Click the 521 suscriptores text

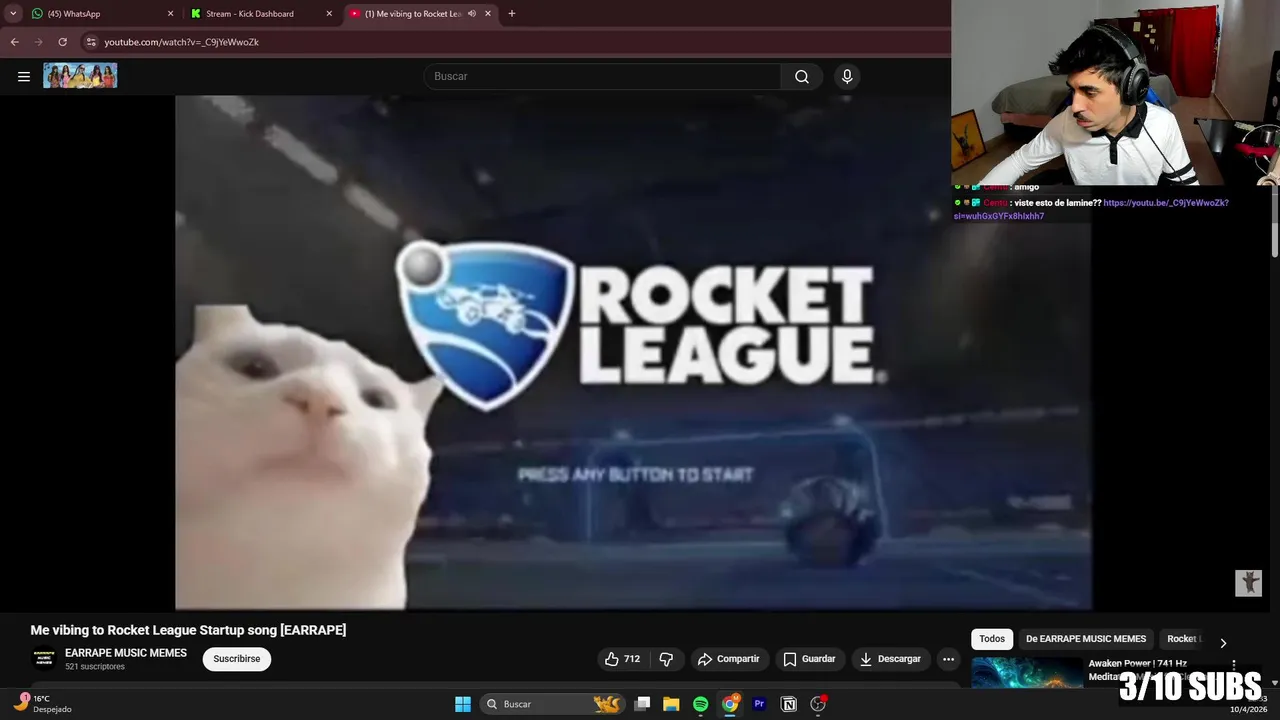(95, 667)
